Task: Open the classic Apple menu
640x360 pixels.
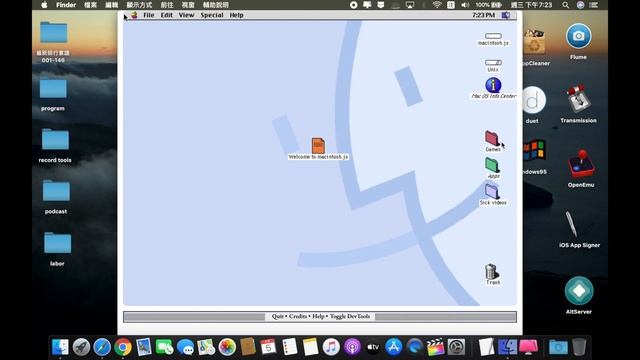Action: 134,15
